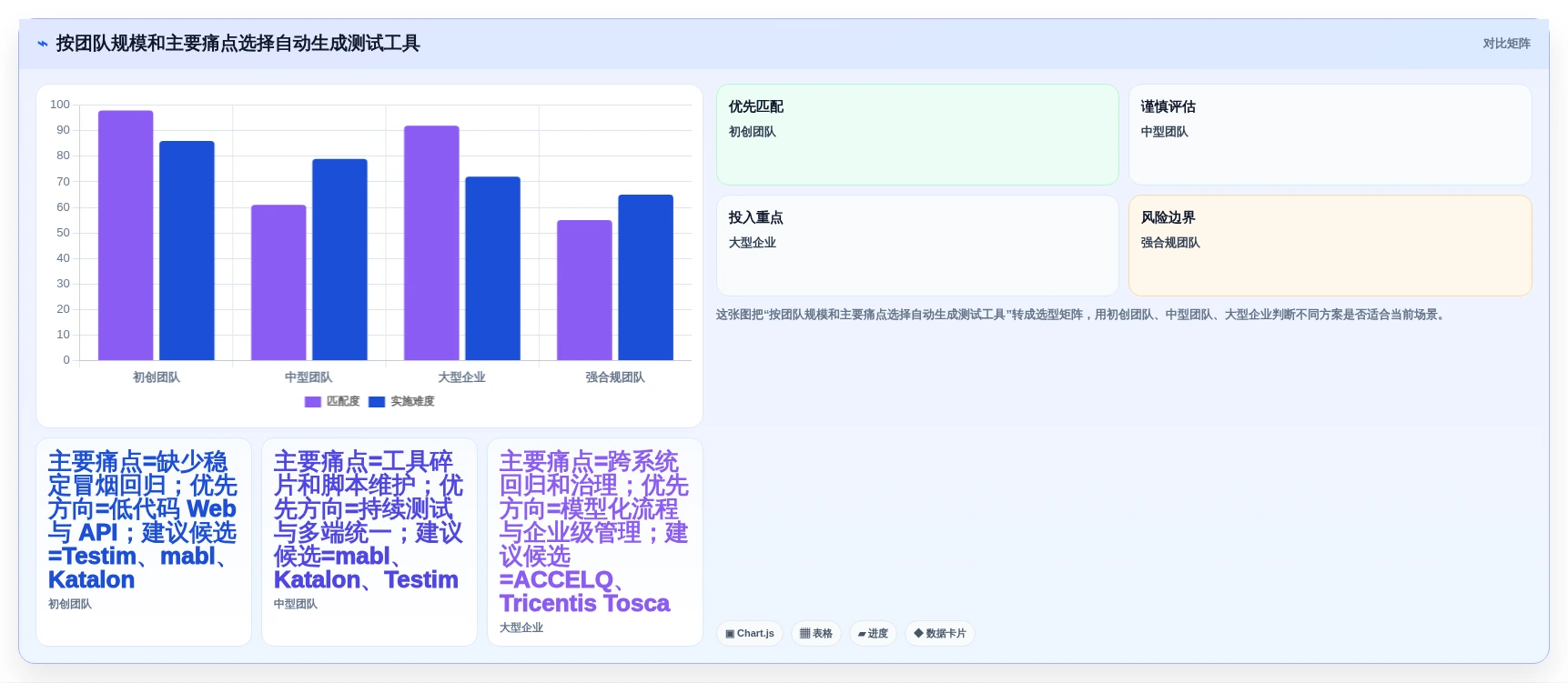
Task: Click the 初创团队 x-axis label
Action: pos(157,377)
